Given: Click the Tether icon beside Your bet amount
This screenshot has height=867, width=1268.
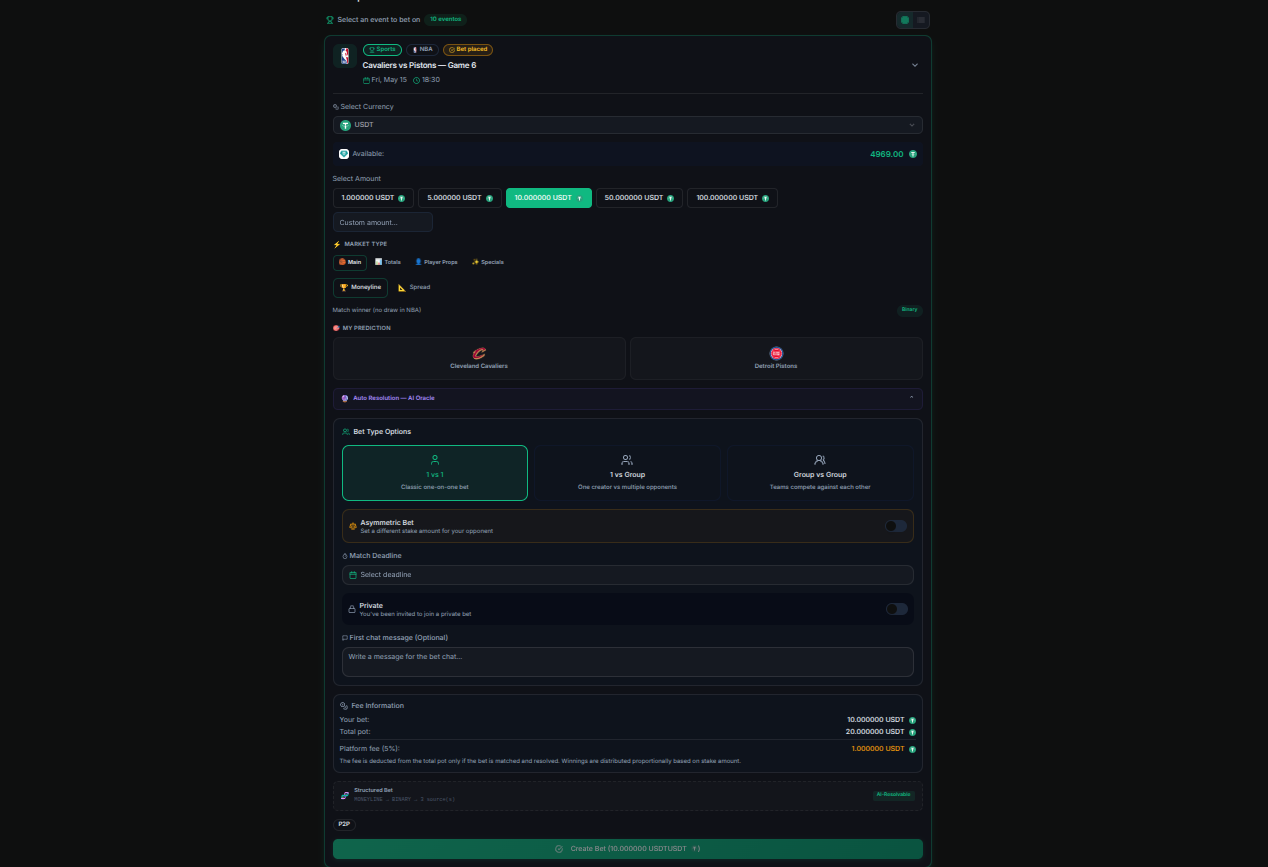Looking at the screenshot, I should (912, 720).
